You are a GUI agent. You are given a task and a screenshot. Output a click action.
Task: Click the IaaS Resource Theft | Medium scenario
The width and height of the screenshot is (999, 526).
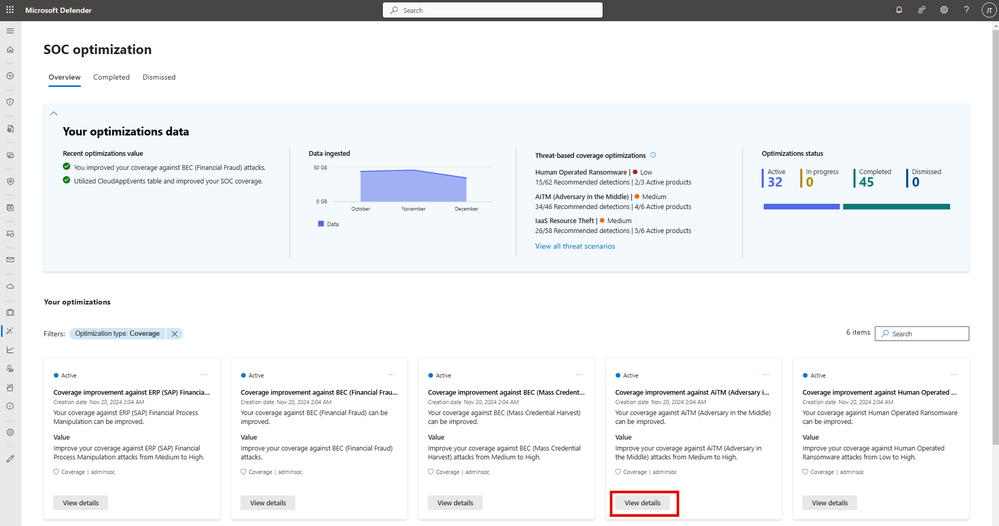584,221
